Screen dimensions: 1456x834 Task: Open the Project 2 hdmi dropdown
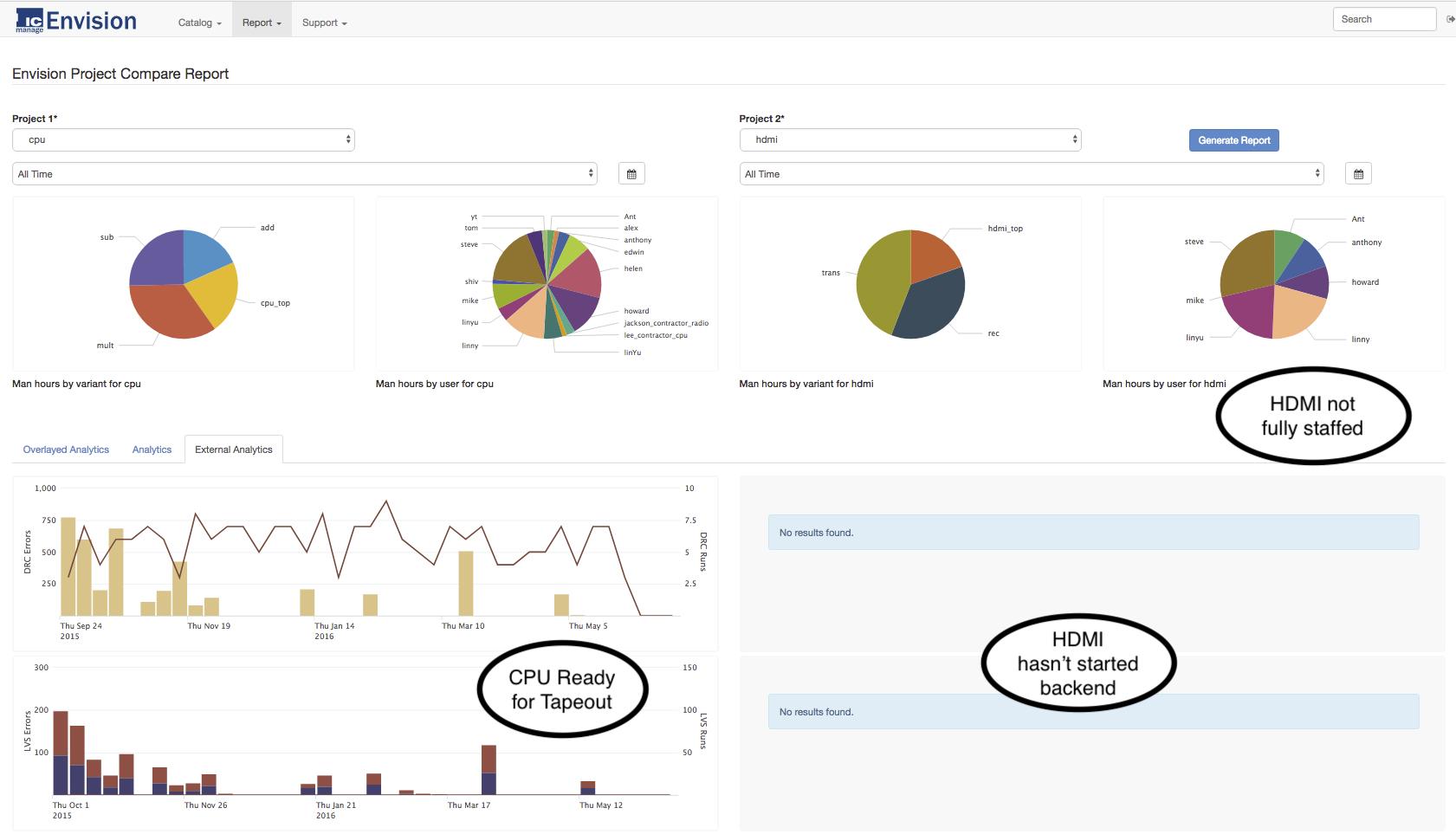[x=910, y=139]
